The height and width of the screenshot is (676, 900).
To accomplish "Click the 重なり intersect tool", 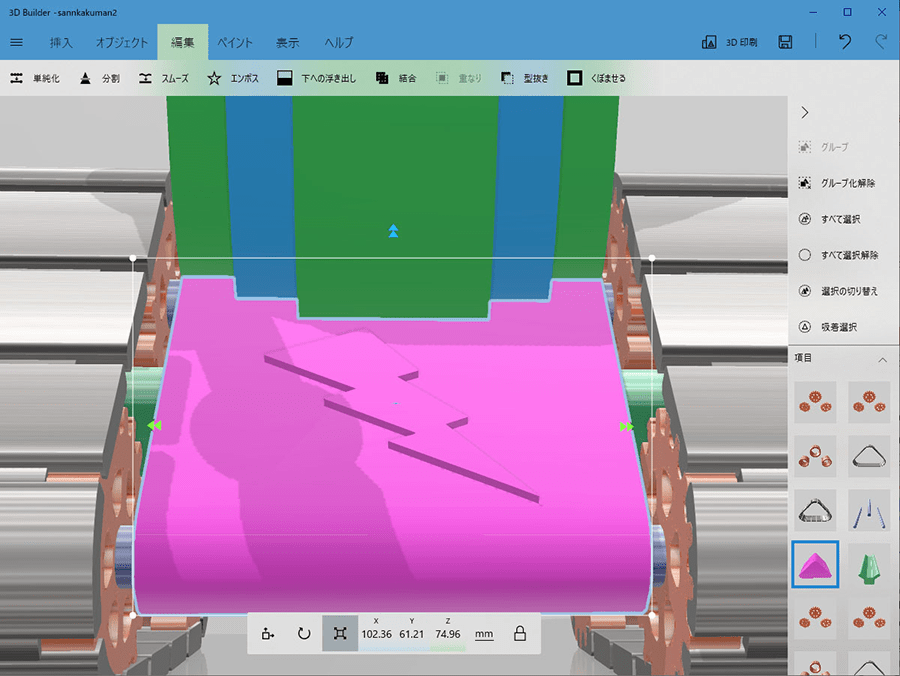I will coord(458,79).
